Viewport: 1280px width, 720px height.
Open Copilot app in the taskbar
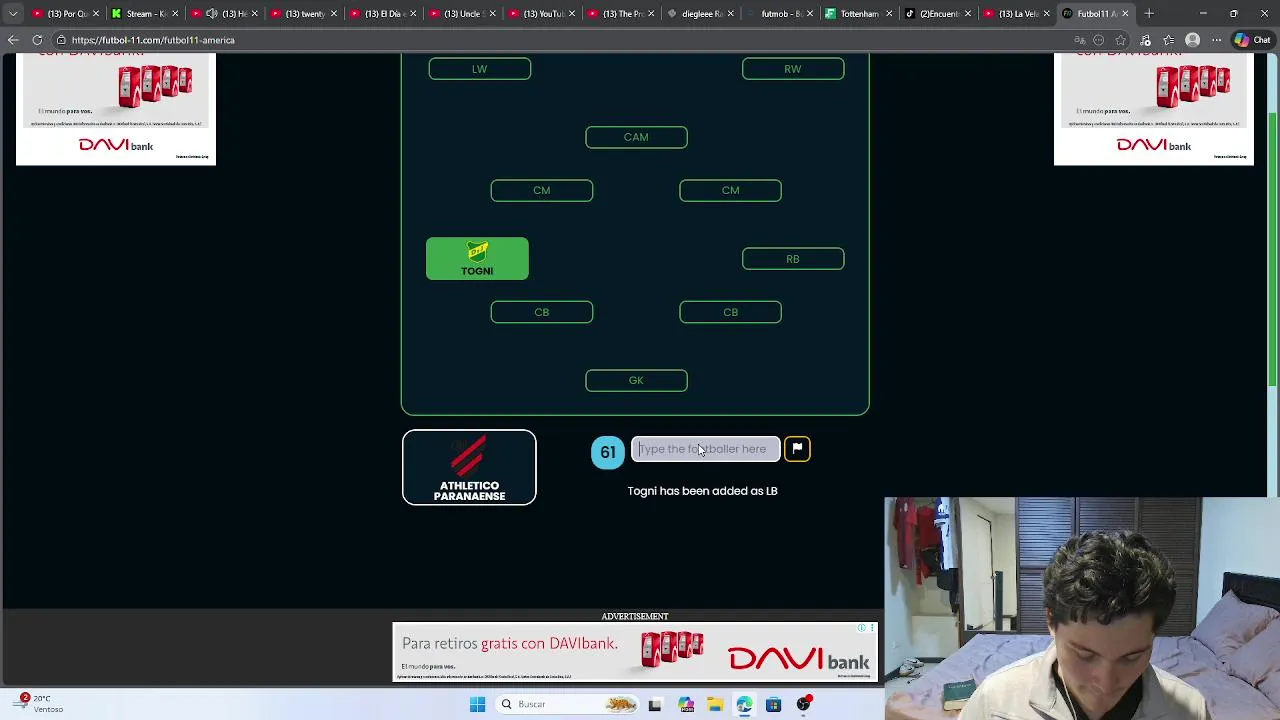(686, 704)
